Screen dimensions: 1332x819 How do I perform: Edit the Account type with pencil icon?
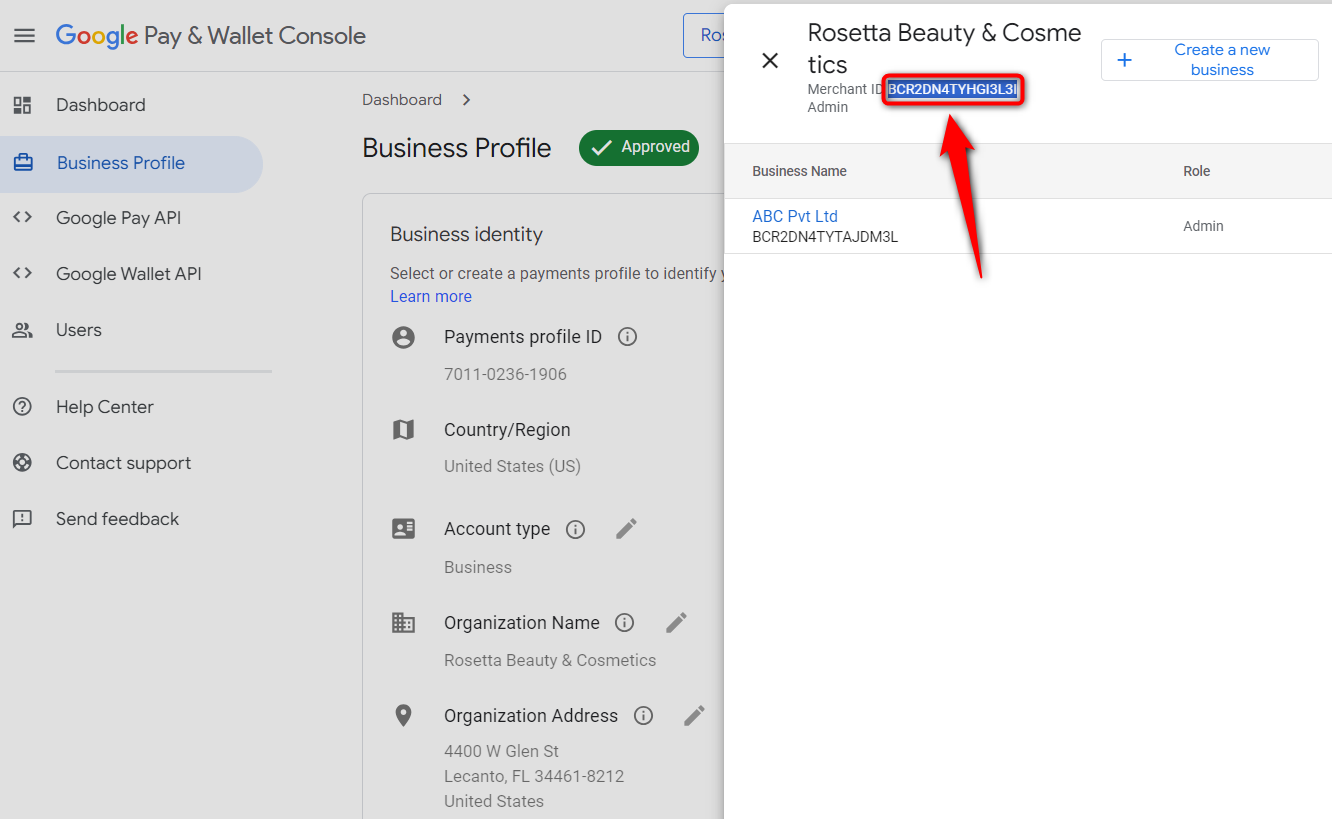pyautogui.click(x=626, y=529)
